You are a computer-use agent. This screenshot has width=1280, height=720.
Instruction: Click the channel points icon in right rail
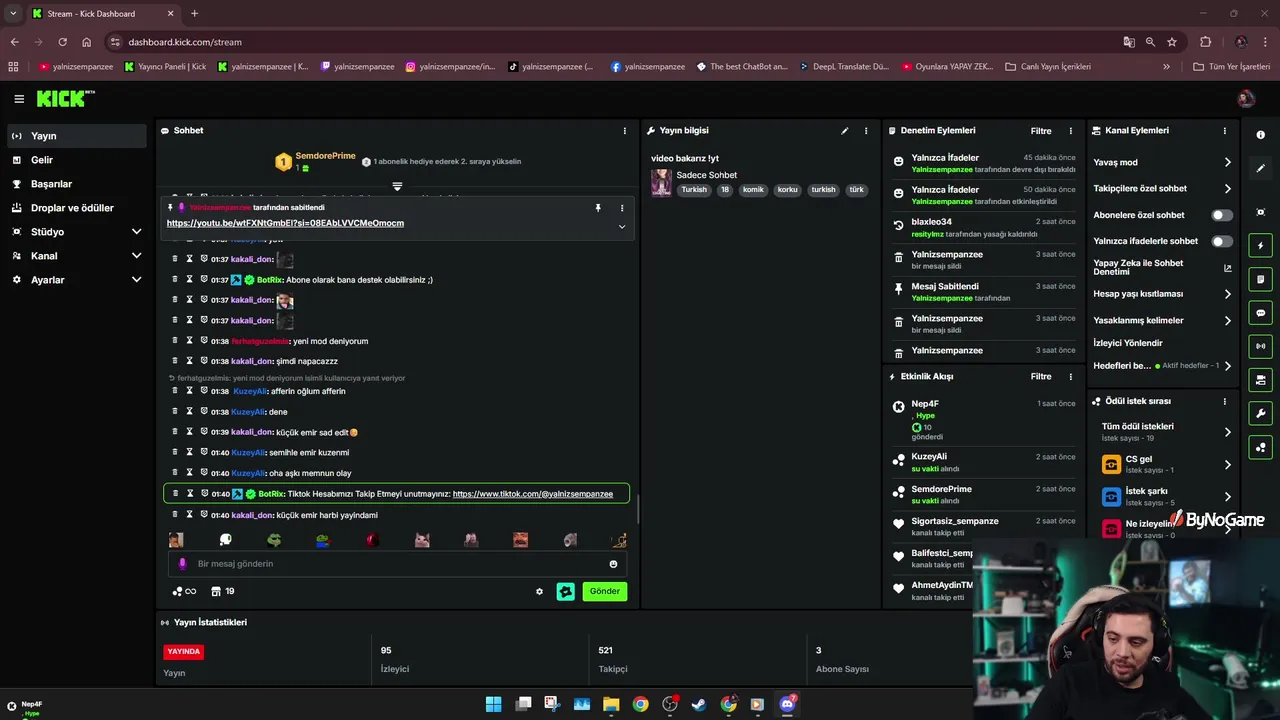click(1260, 447)
